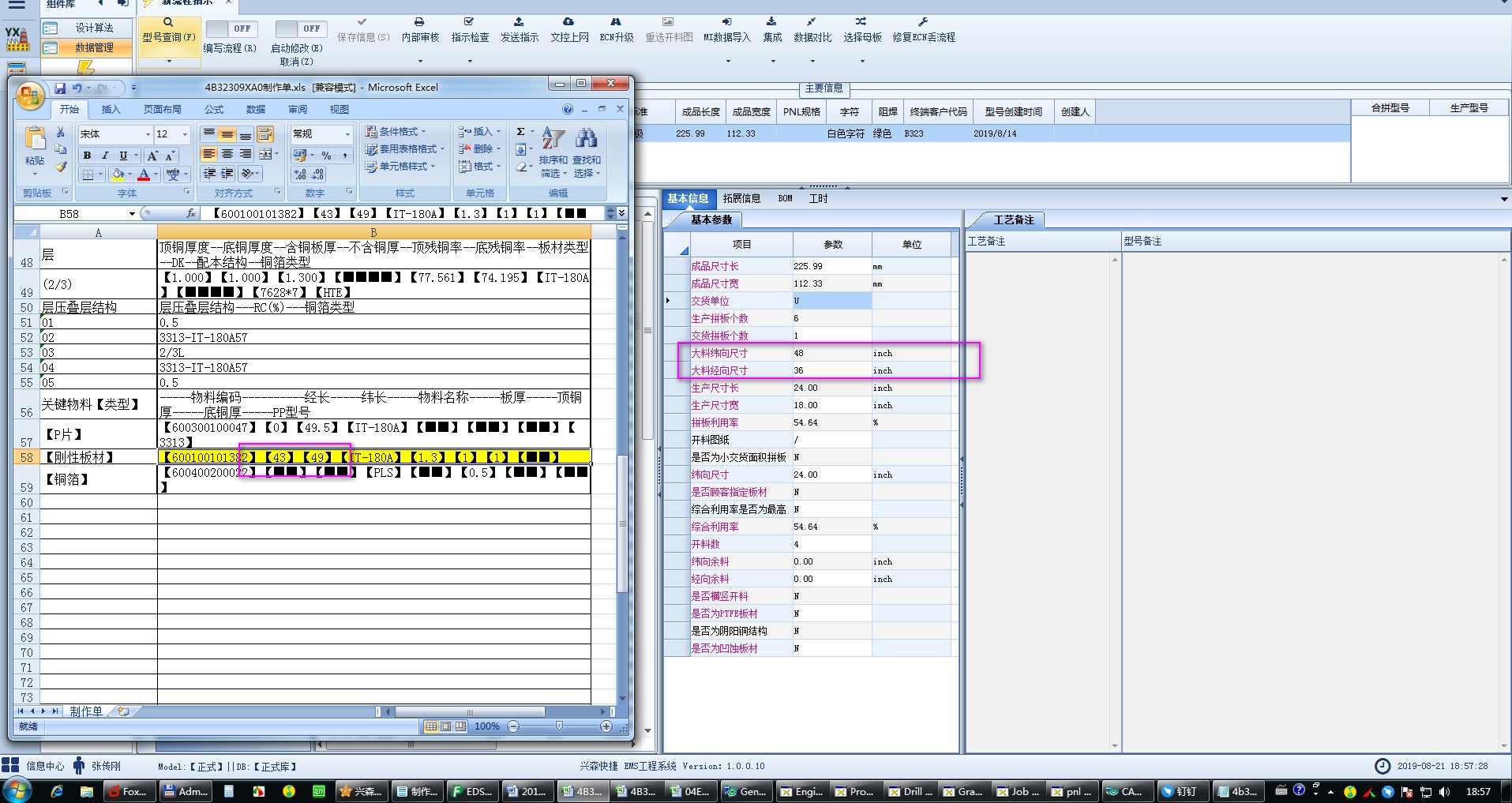Click the Office button in Excel

click(30, 96)
